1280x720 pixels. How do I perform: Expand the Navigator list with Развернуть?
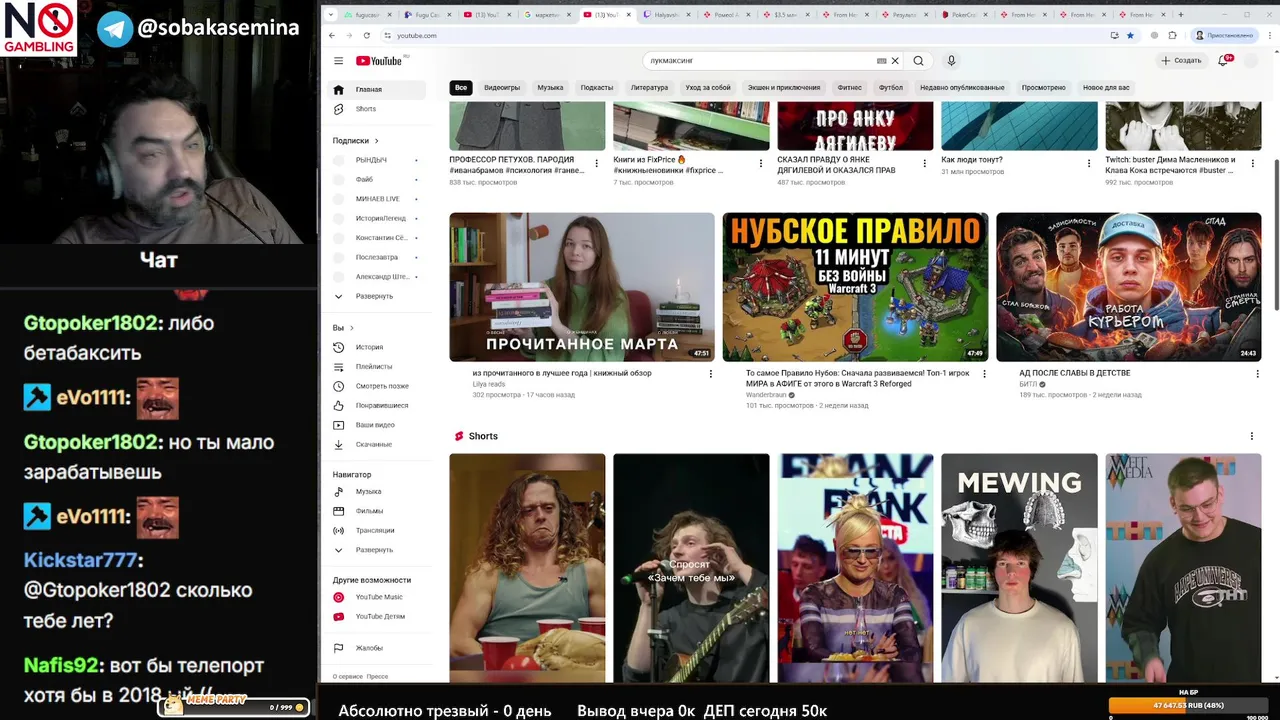tap(378, 550)
